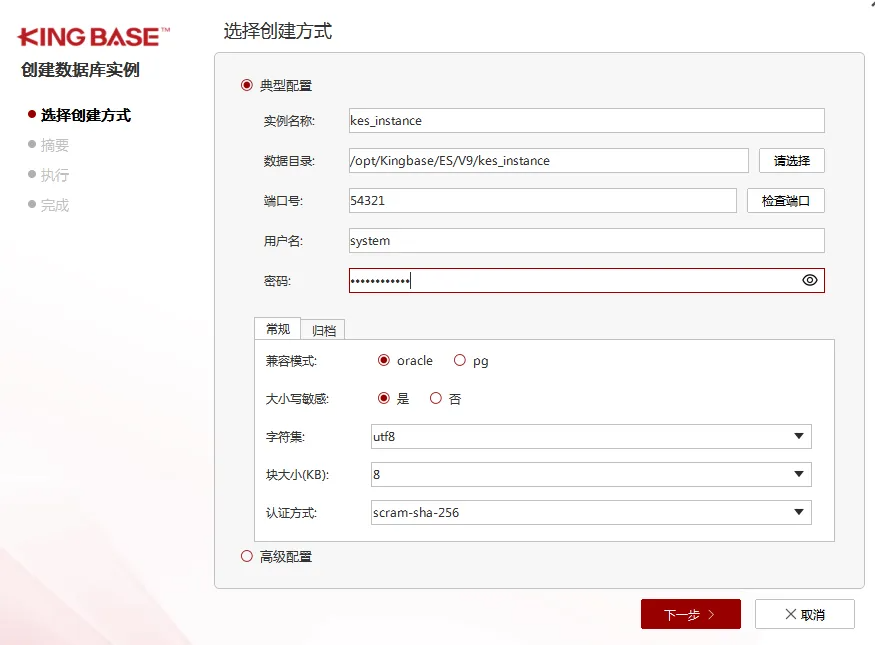Open the 字符集 utf8 dropdown

coord(591,437)
